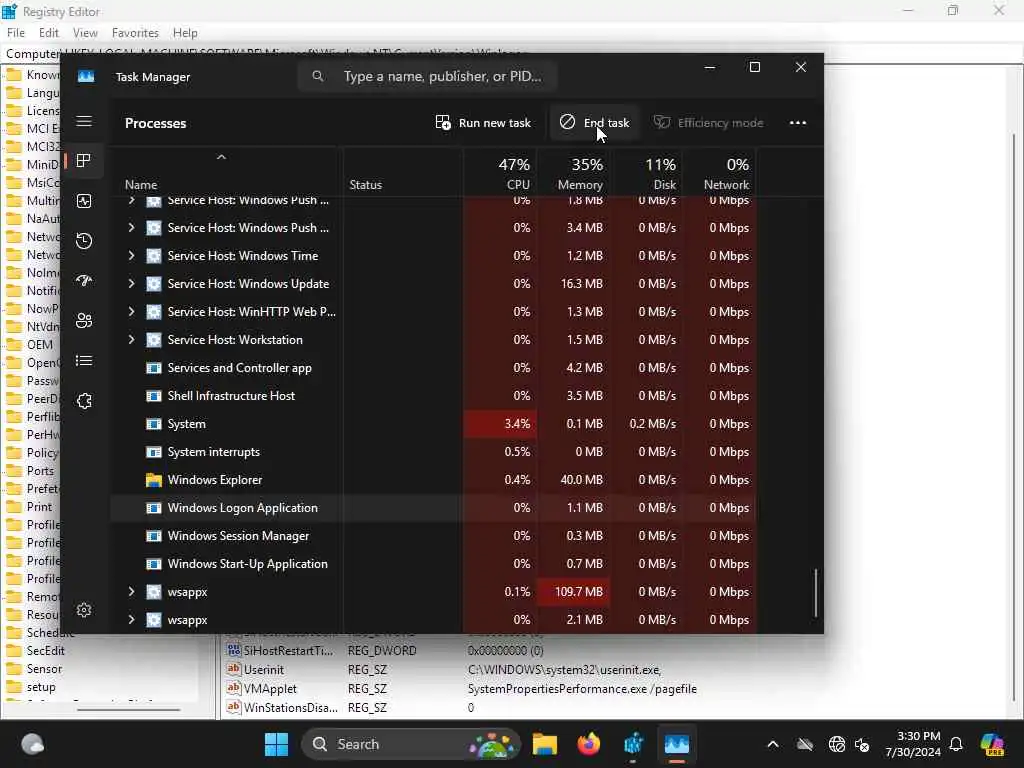Select the System process row
This screenshot has height=768, width=1024.
tap(434, 424)
